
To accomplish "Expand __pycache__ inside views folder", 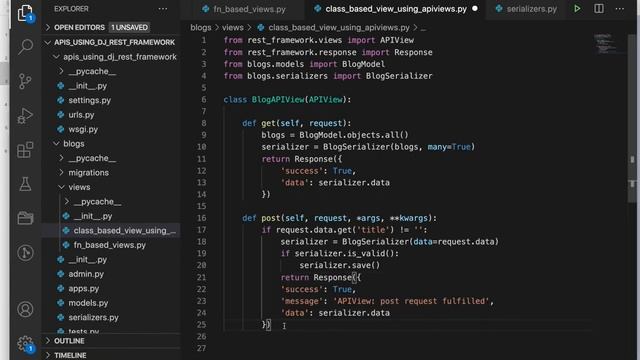I will tap(67, 202).
